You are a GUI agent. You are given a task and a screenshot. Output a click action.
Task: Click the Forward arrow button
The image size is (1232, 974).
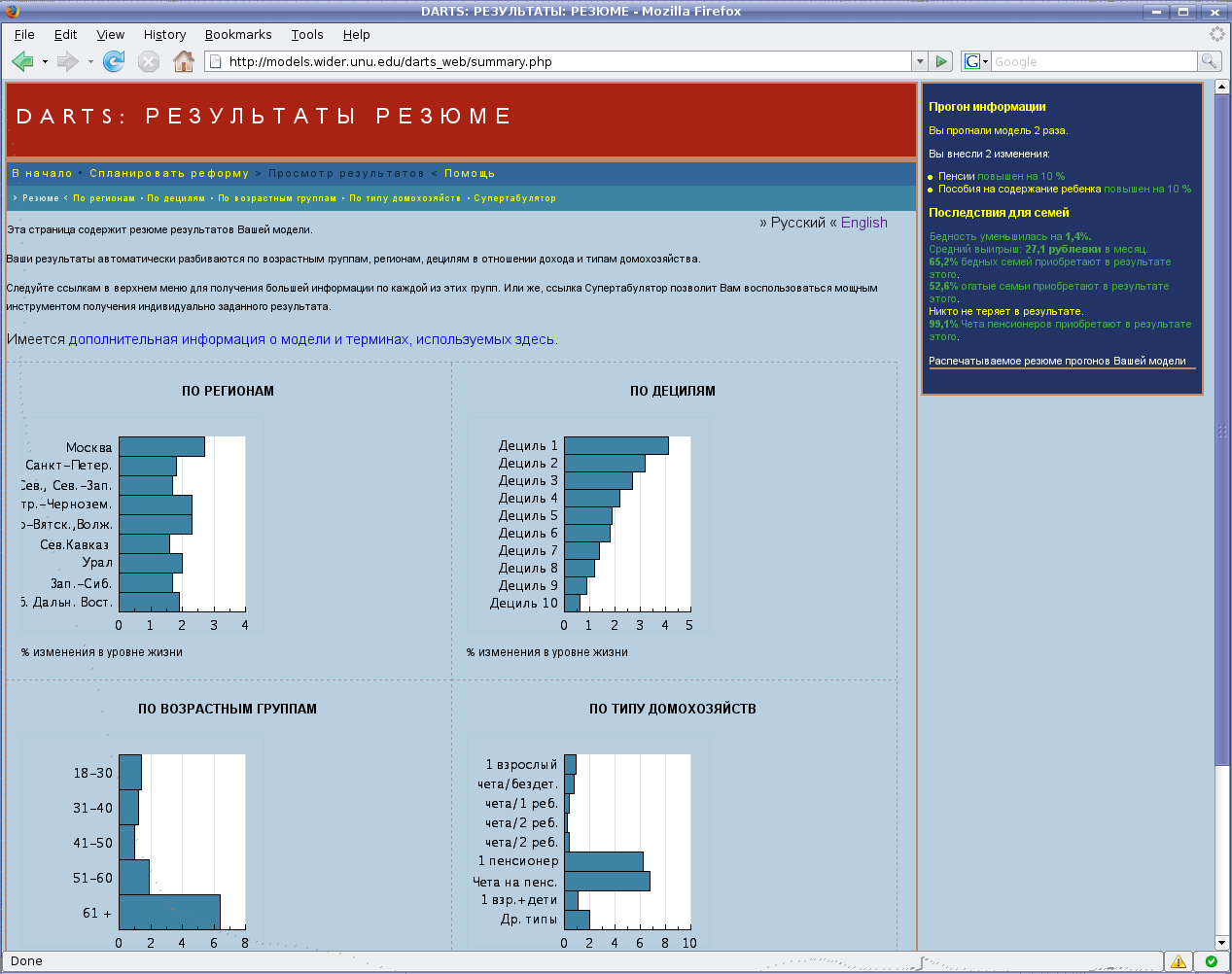click(x=67, y=62)
